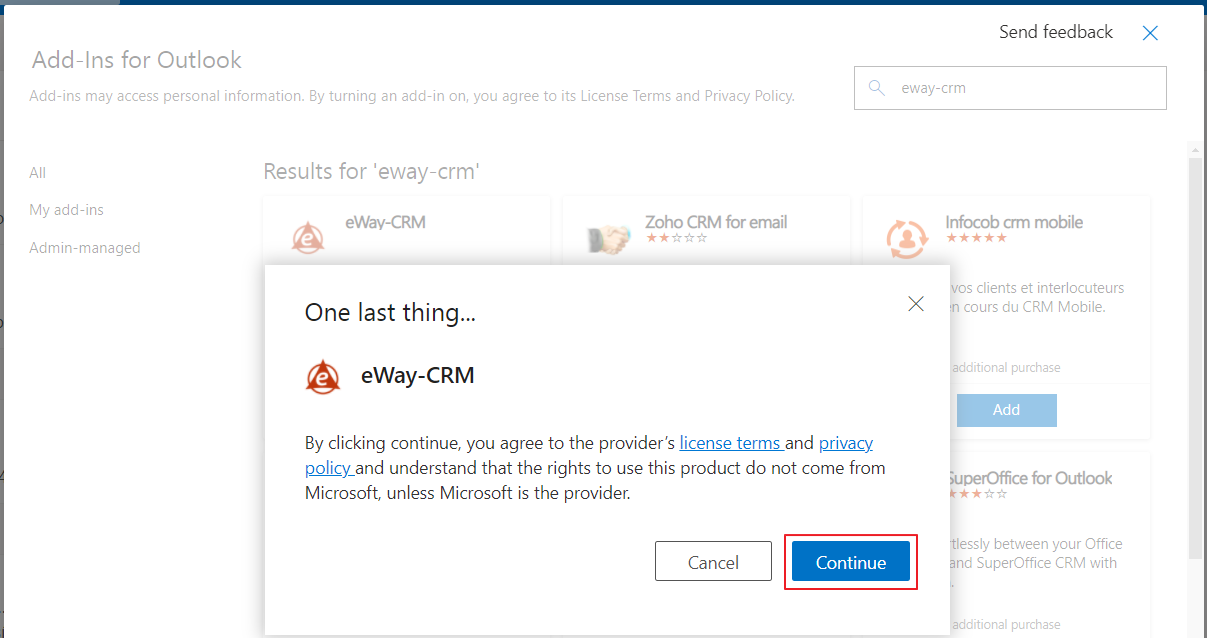Open My add-ins section
The image size is (1207, 638).
click(x=67, y=210)
